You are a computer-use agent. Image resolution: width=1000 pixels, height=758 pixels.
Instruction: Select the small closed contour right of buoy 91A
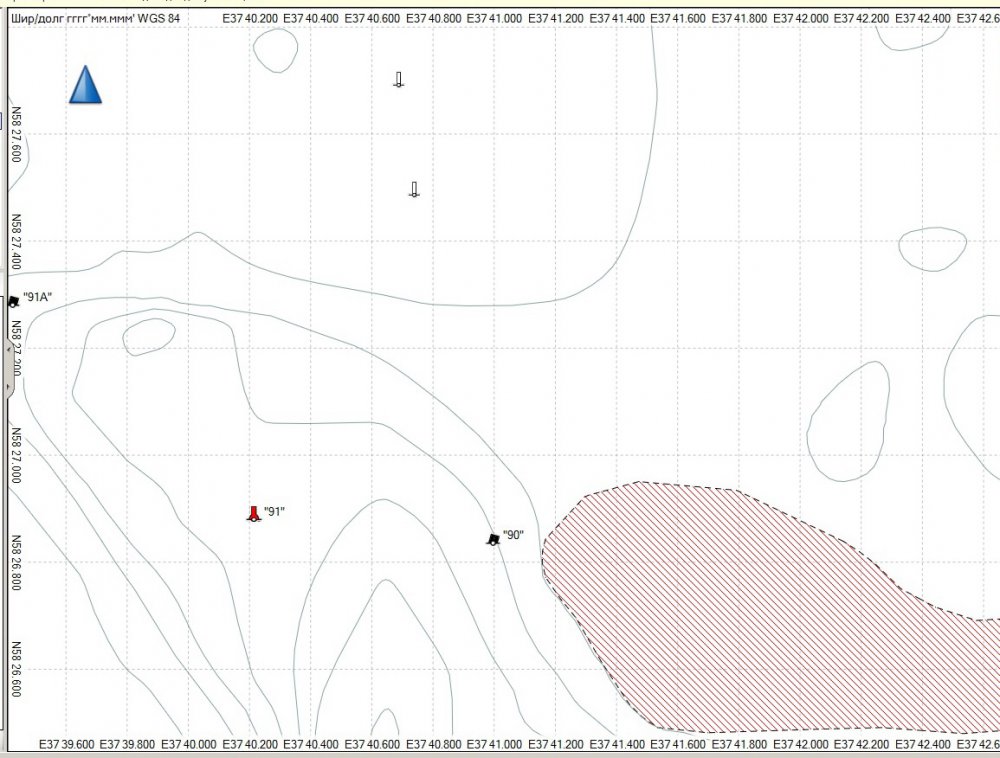(148, 337)
